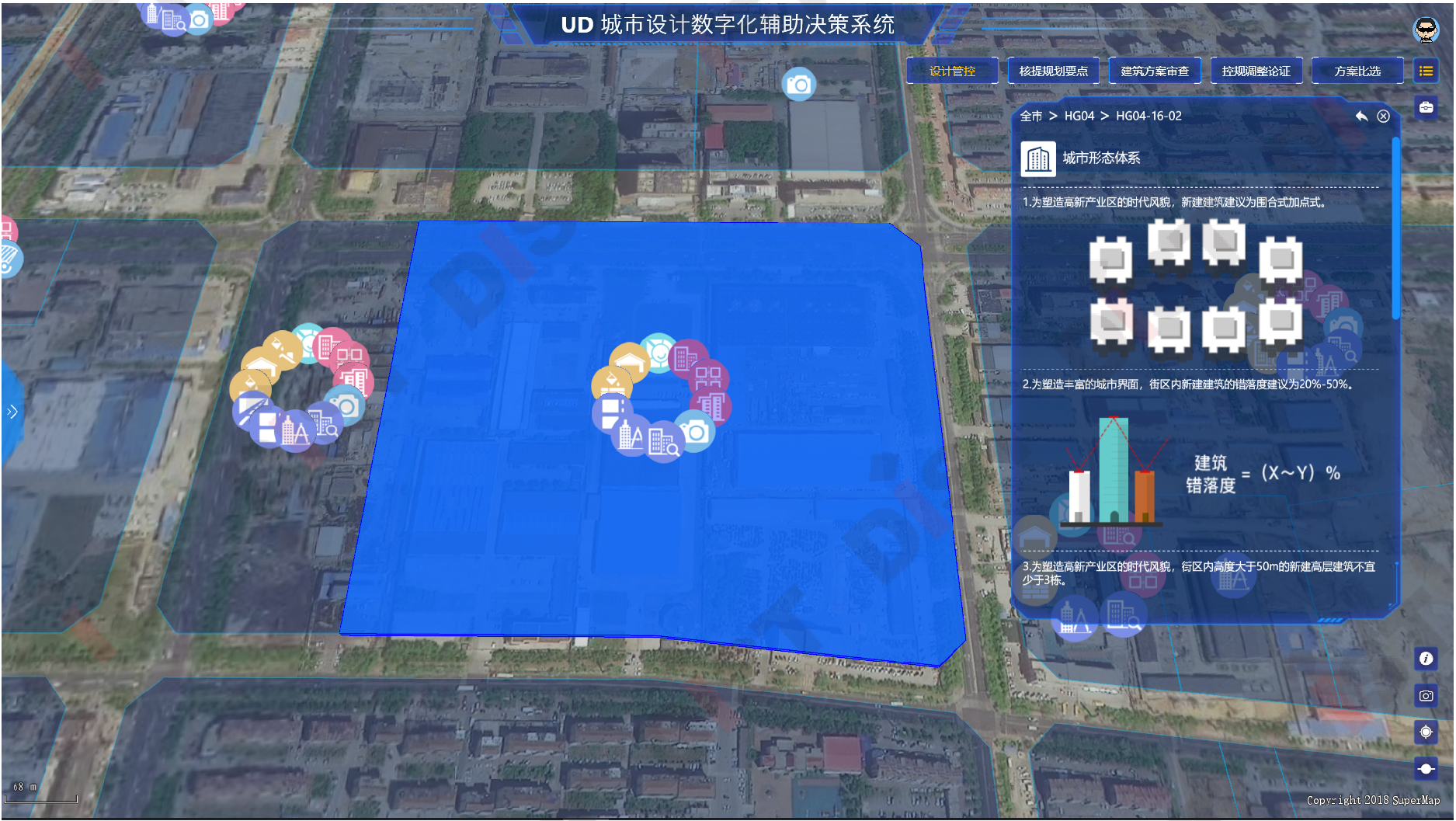Click guideline 3 text about 50m 高层建筑

pos(1198,572)
